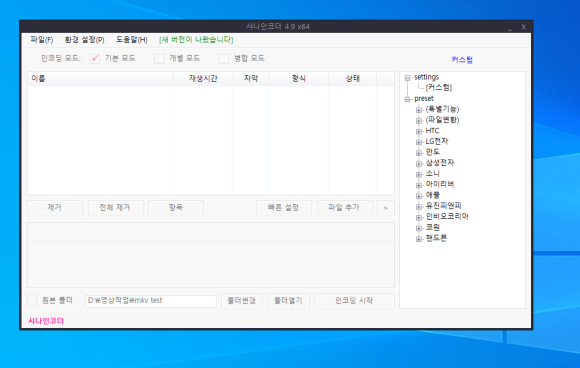Click the 제거 button
580x368 pixels.
click(x=55, y=208)
